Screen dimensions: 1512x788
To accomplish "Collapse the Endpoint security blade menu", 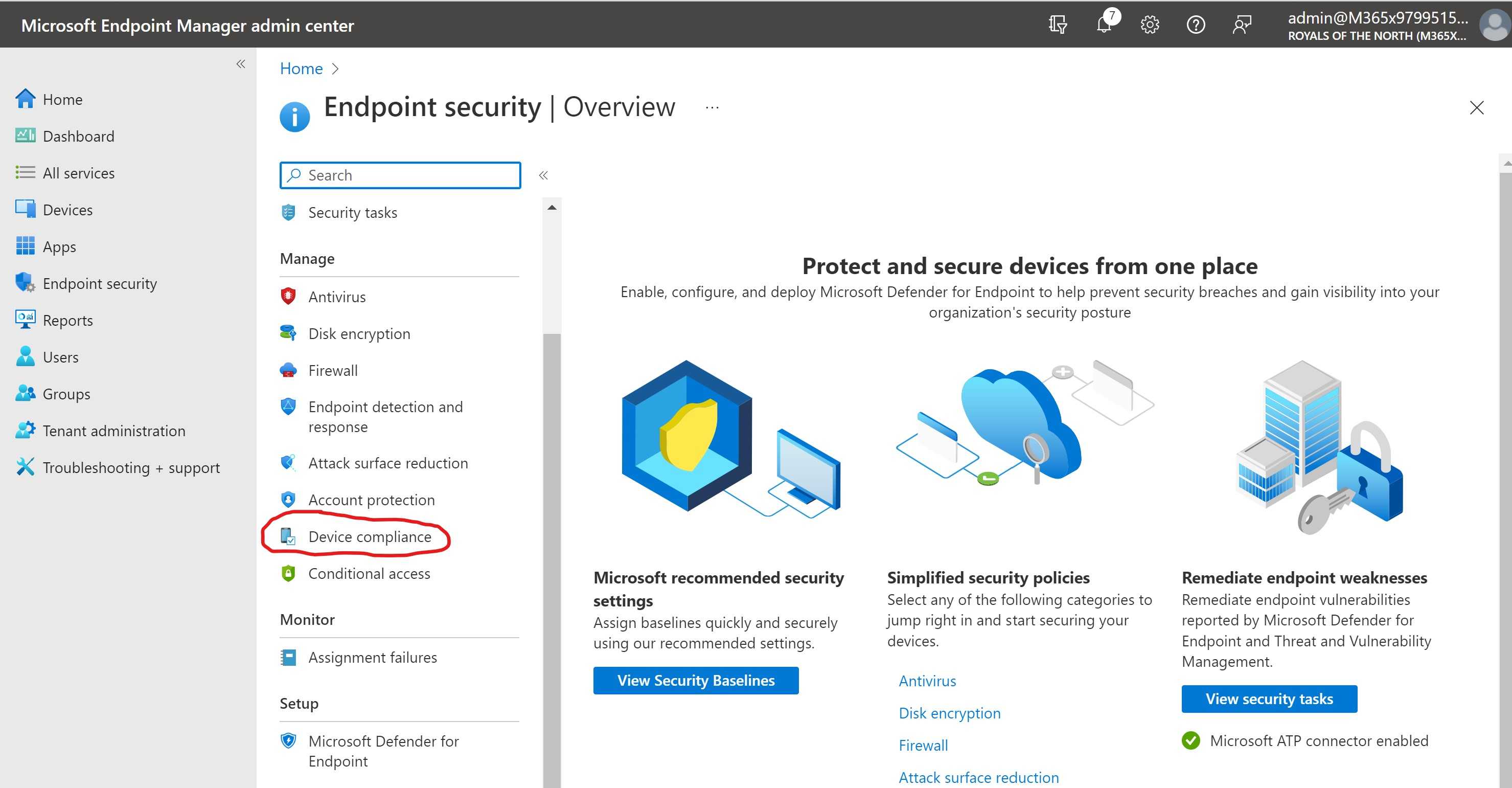I will [543, 175].
